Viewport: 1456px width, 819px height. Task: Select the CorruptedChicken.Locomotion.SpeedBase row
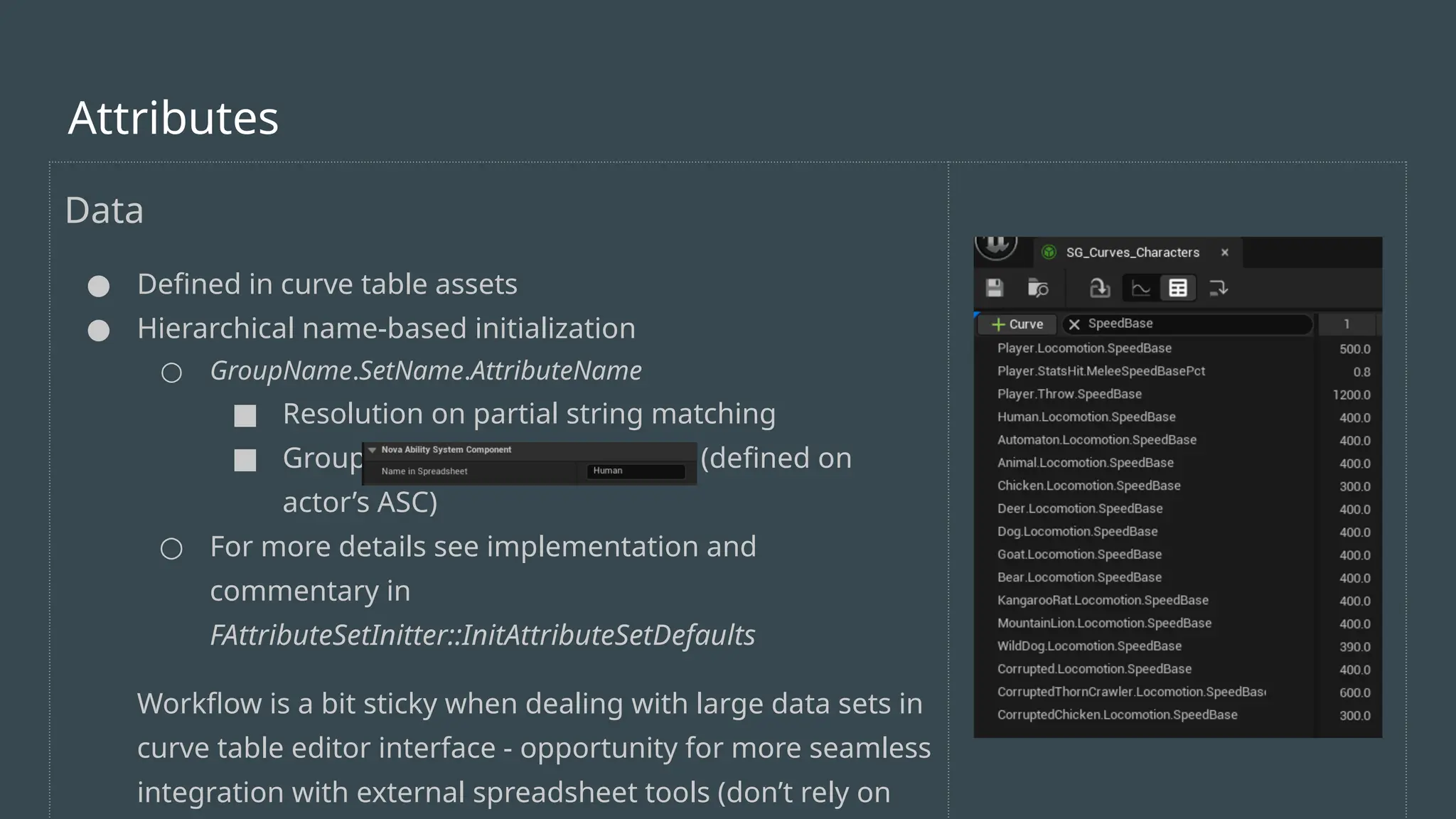[1177, 715]
